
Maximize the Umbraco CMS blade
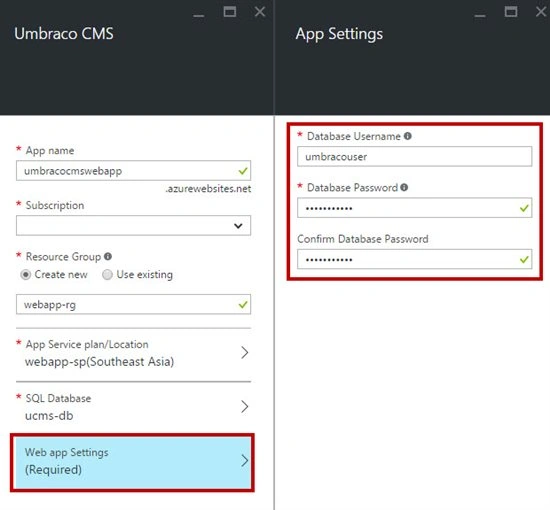pyautogui.click(x=230, y=12)
